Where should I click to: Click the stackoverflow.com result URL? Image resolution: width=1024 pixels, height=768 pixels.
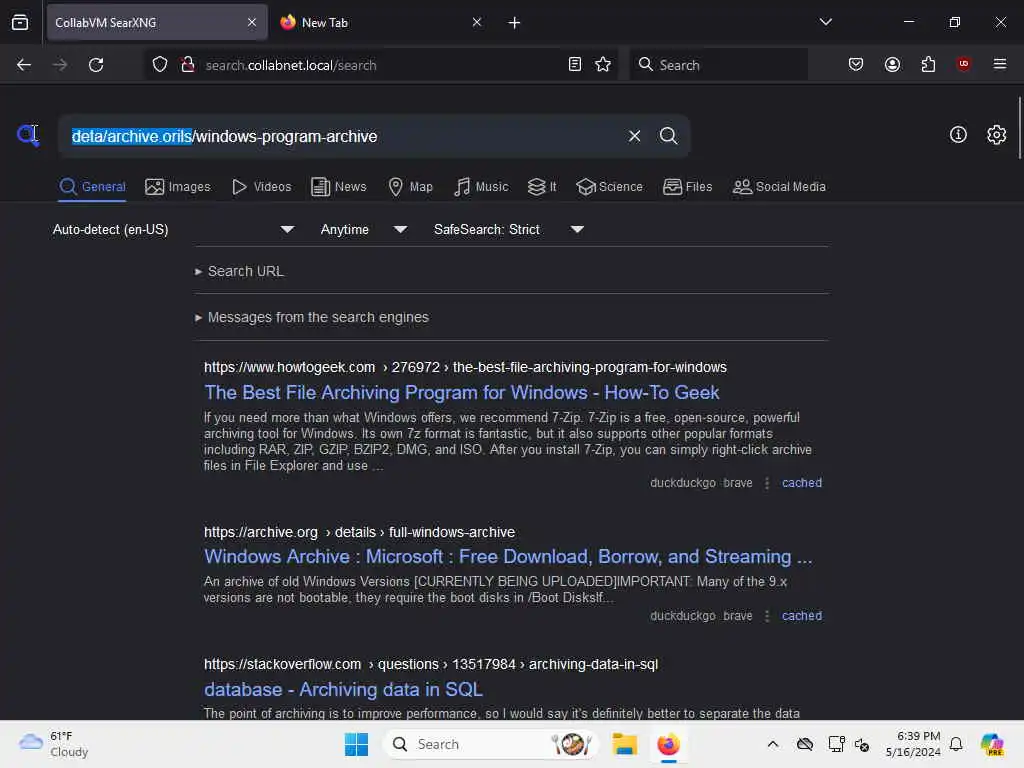click(x=431, y=664)
